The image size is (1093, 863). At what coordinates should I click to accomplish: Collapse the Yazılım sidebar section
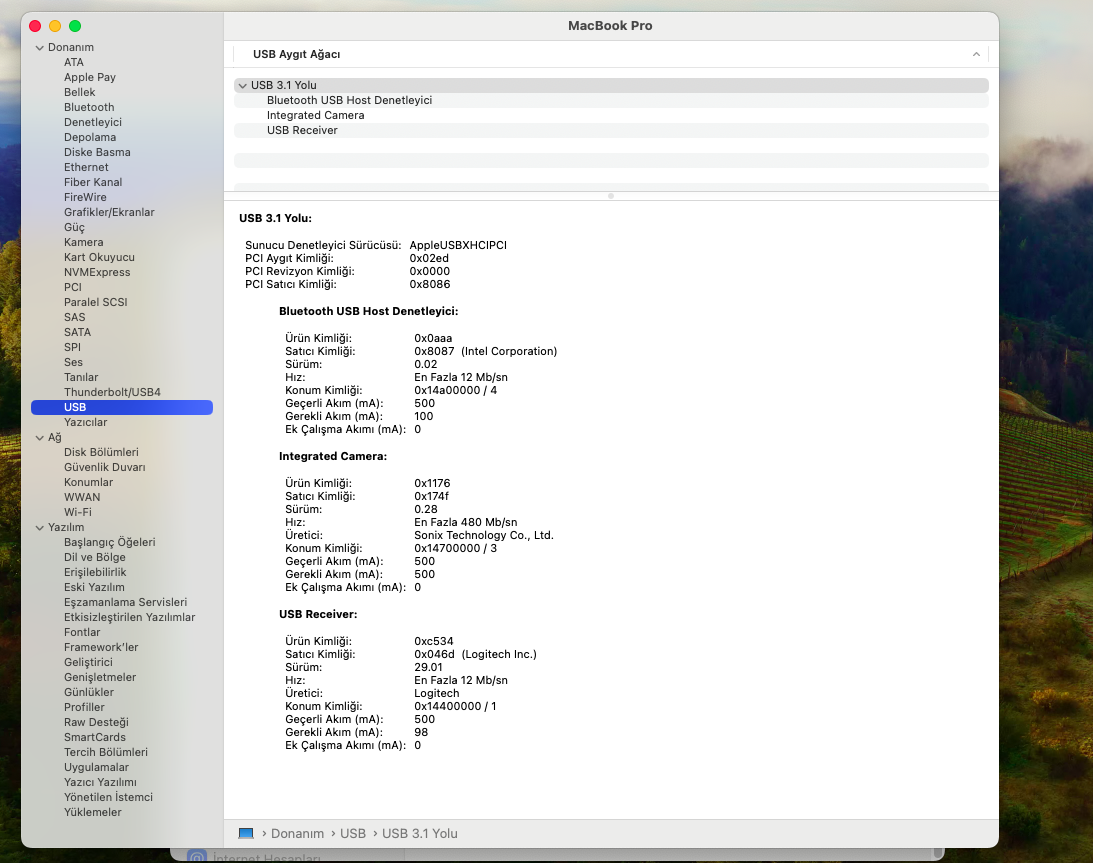tap(39, 527)
